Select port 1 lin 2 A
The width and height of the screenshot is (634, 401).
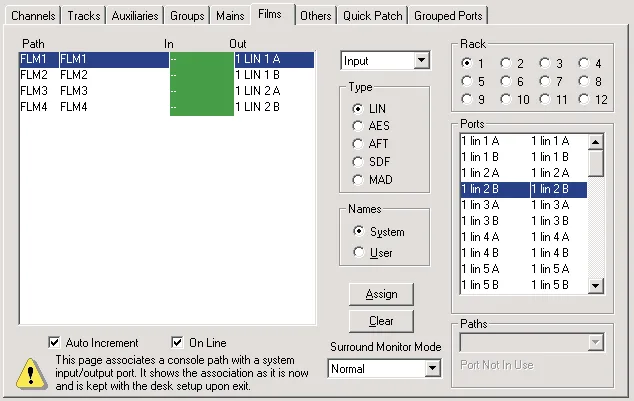pyautogui.click(x=524, y=173)
